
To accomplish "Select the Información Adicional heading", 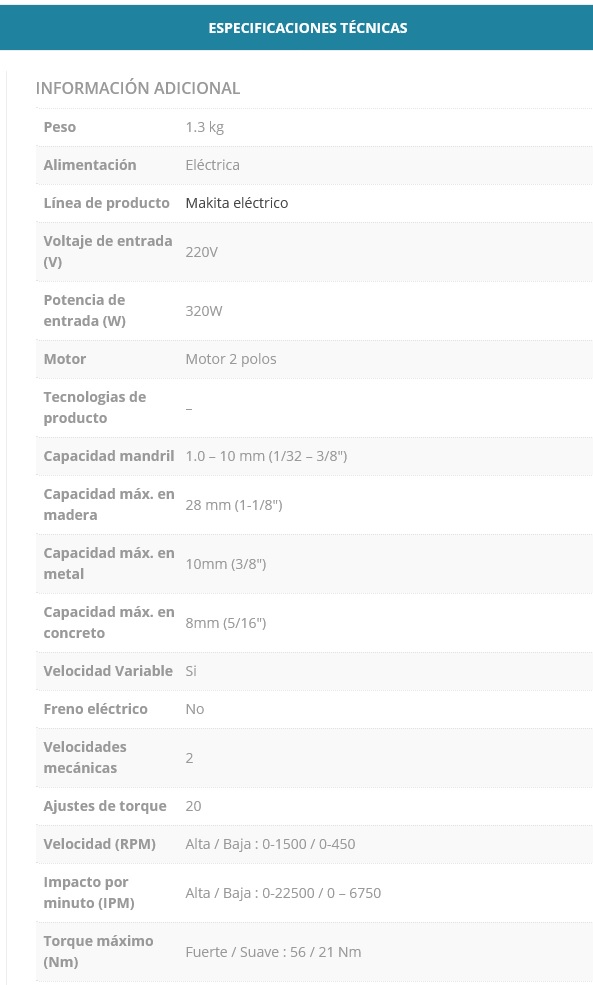I will (x=138, y=88).
